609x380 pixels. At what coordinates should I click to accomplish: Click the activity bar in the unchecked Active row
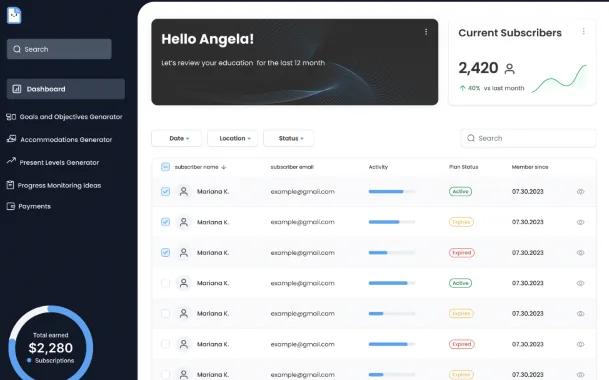(x=392, y=283)
